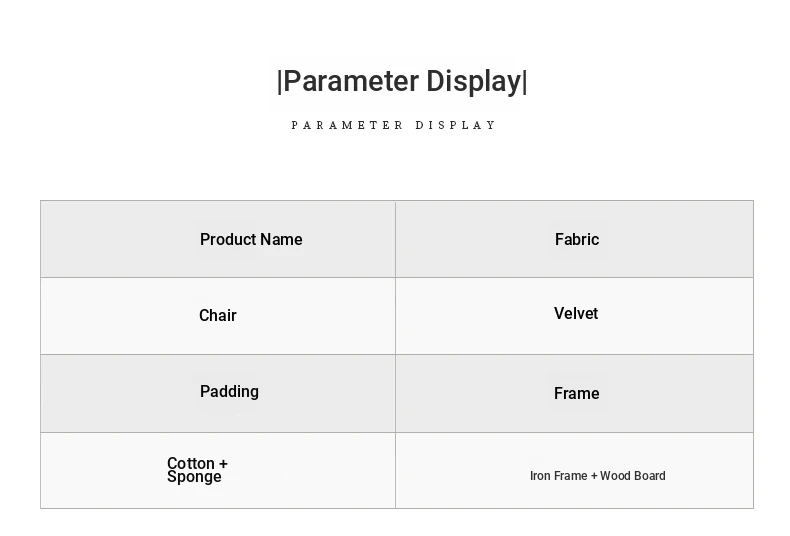Click the "Padding" label cell

point(229,392)
